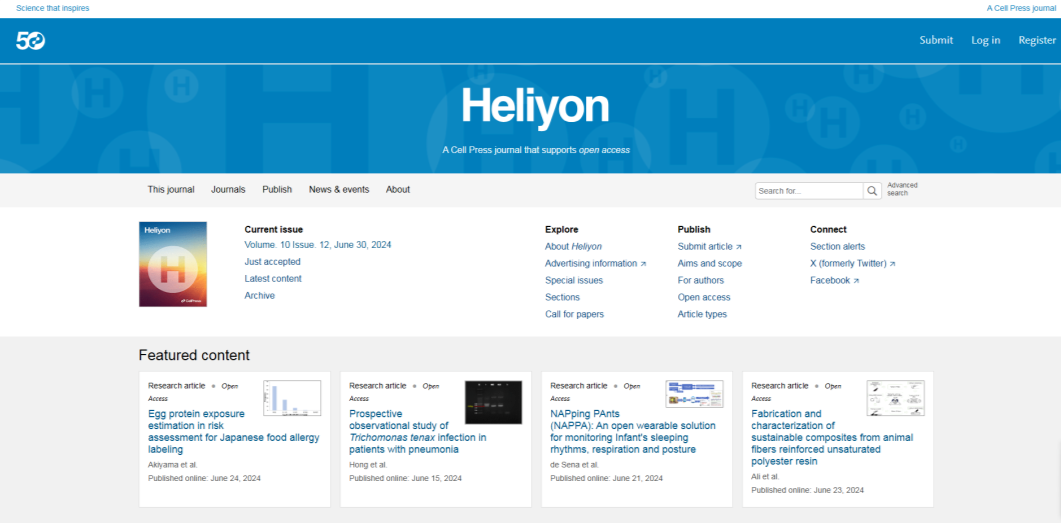Click Published online: June 21, 2024 text
Image resolution: width=1061 pixels, height=523 pixels.
606,478
